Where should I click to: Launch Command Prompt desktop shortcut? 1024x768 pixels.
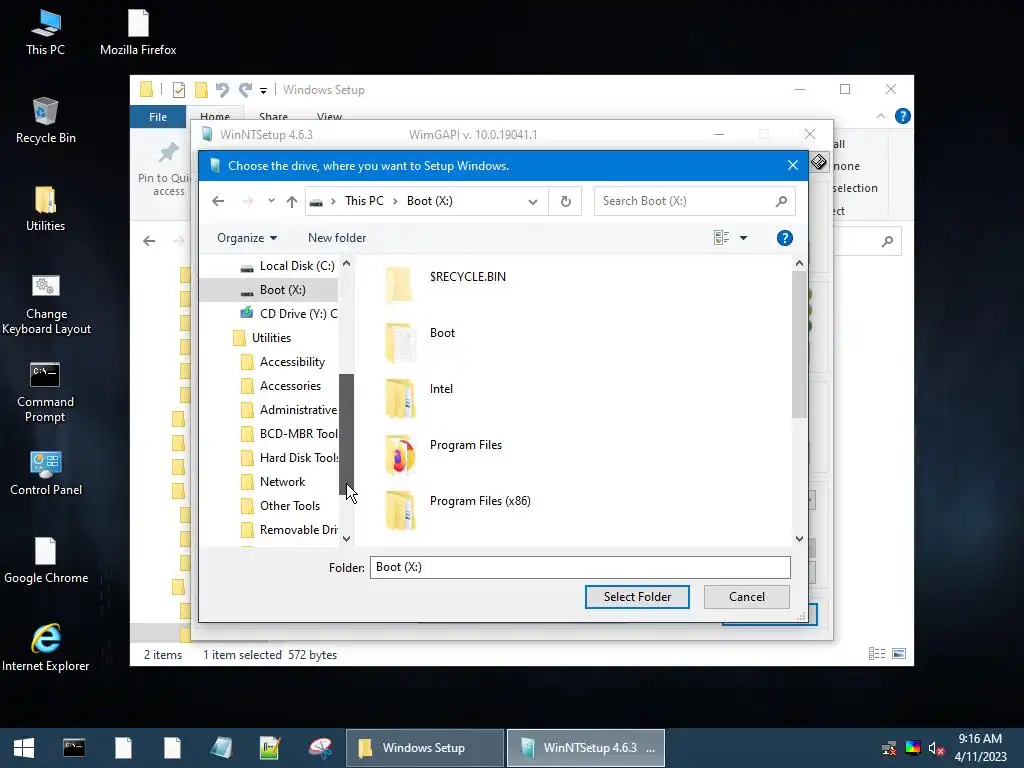[x=45, y=392]
